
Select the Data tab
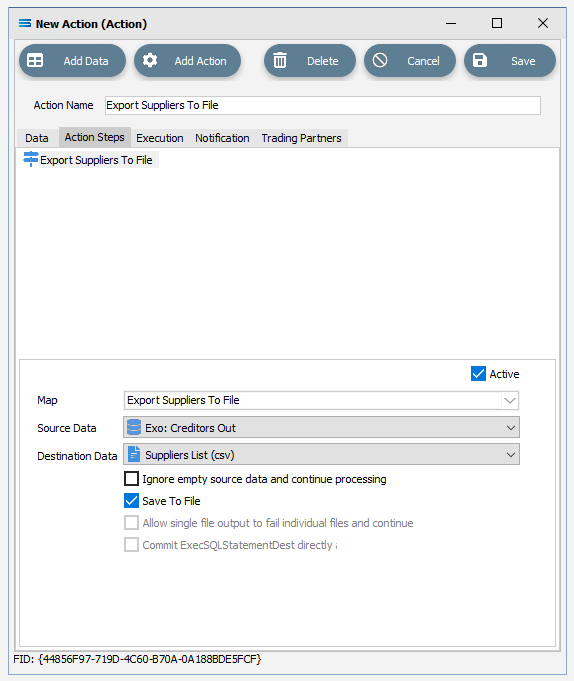[36, 138]
